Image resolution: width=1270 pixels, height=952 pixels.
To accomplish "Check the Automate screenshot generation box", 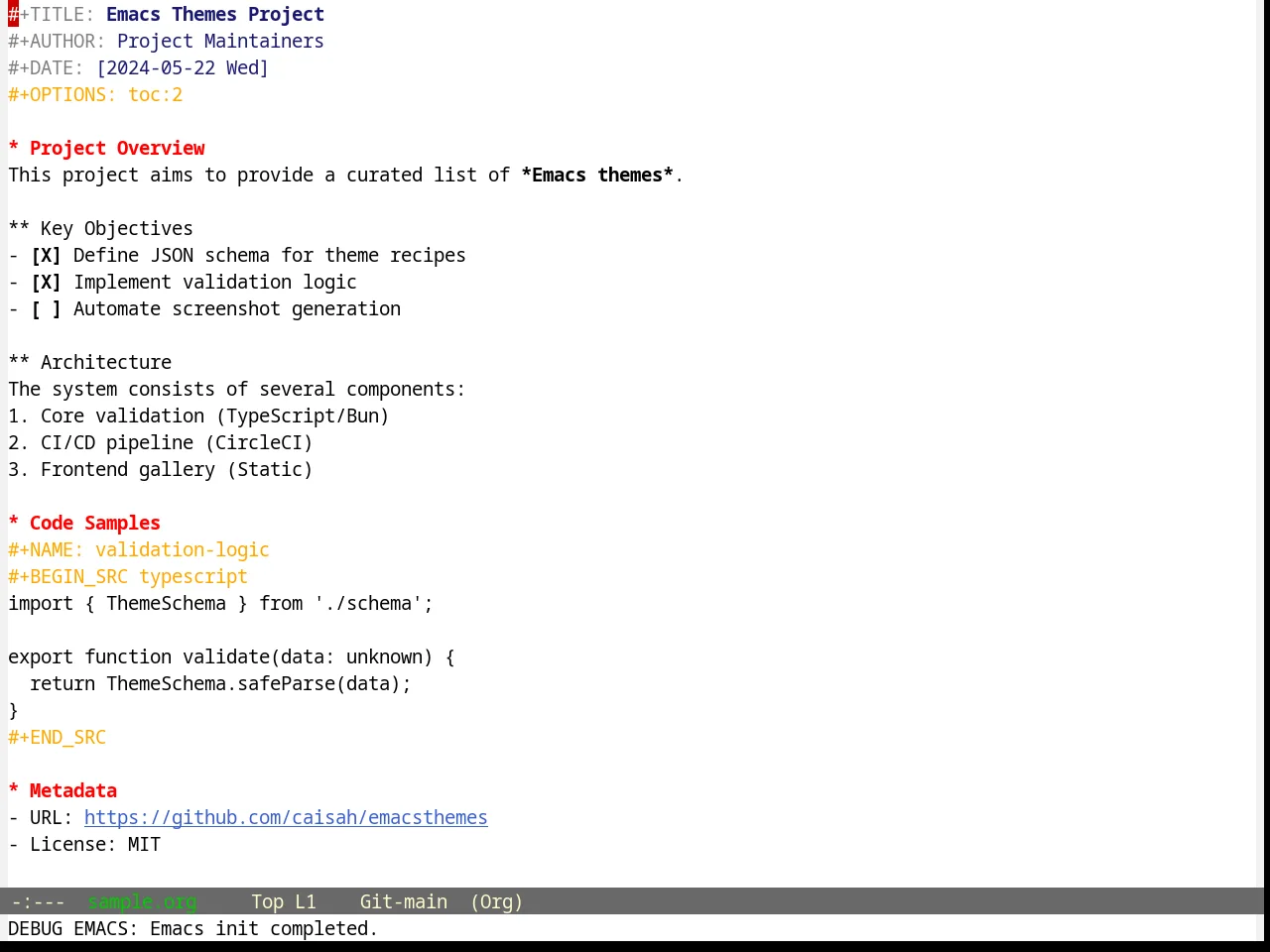I will tap(46, 309).
